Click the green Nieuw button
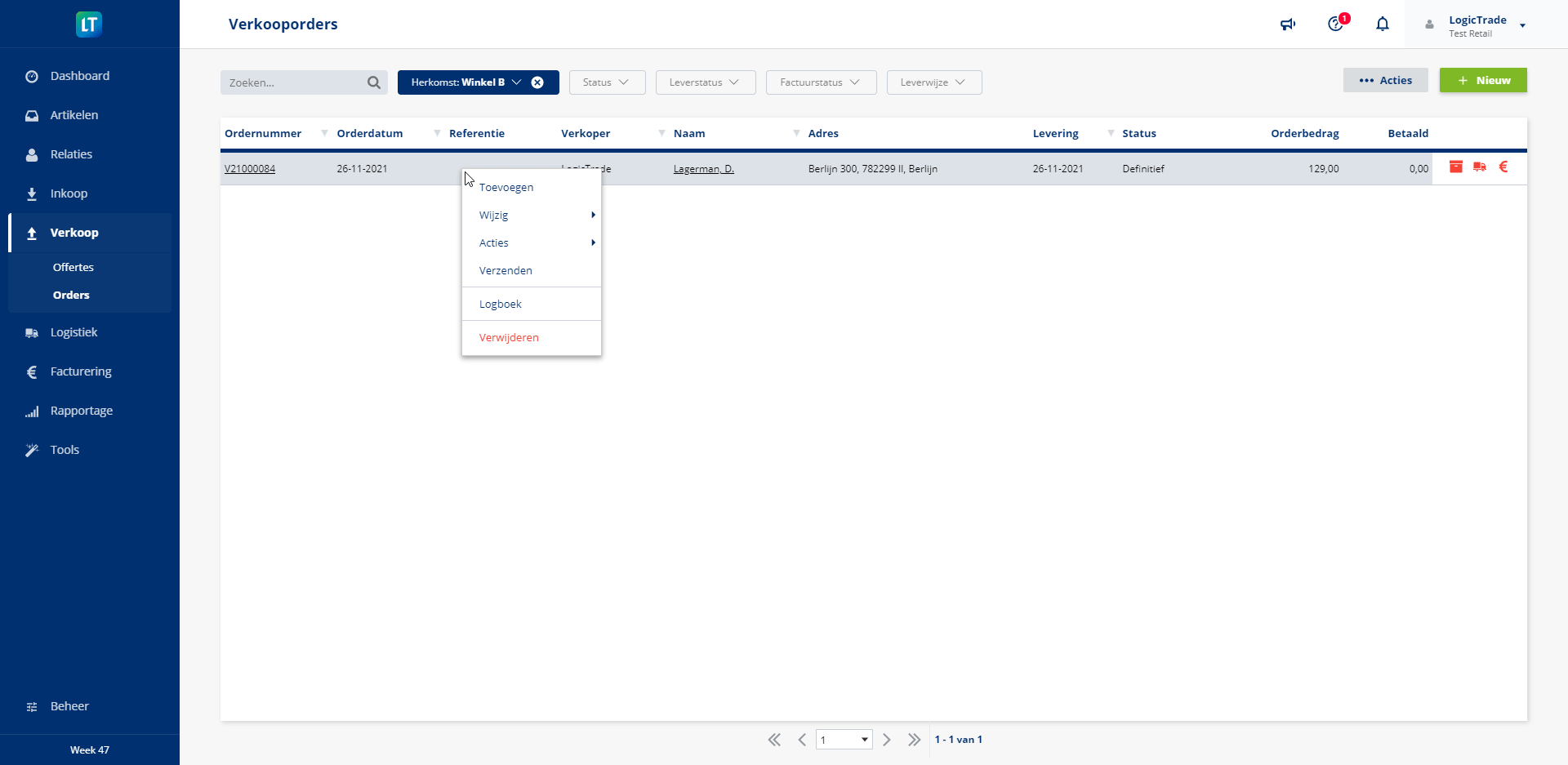Viewport: 1568px width, 765px height. [x=1482, y=81]
